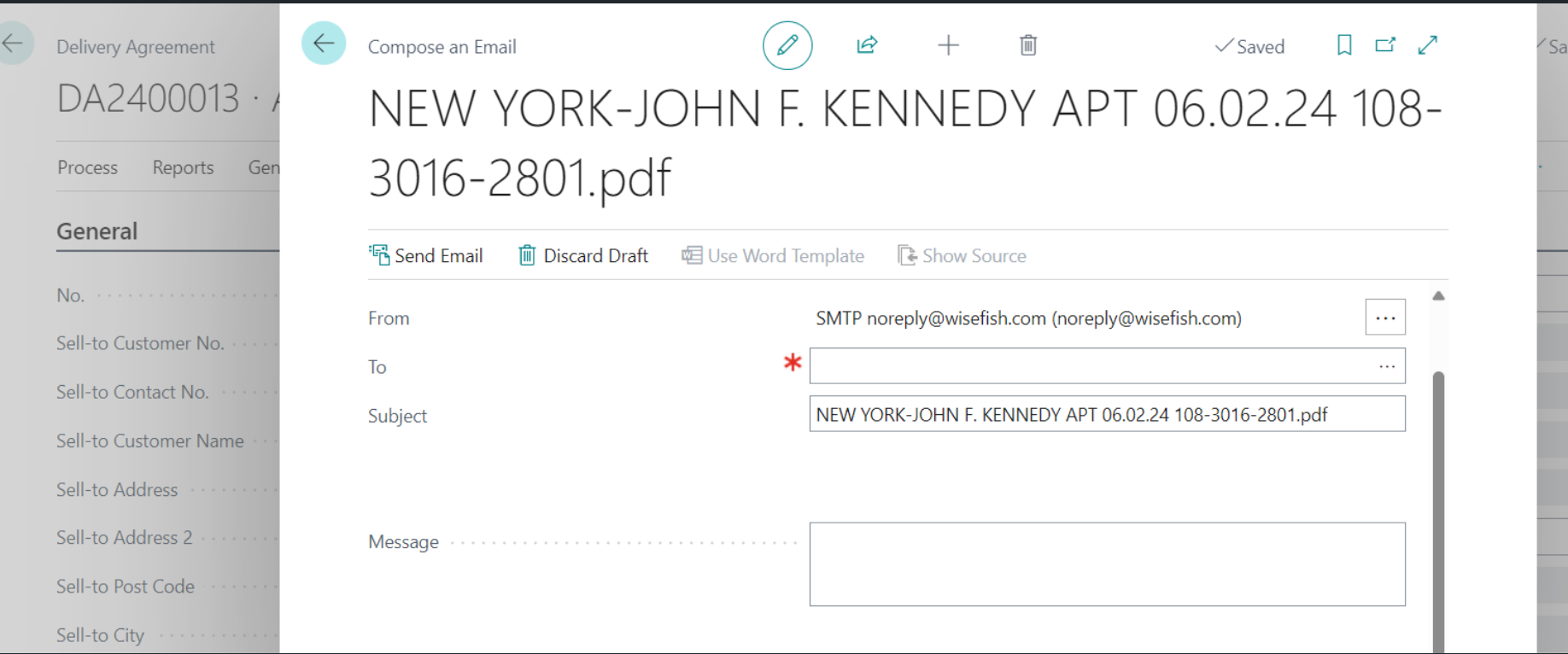Discard the current email draft

click(x=583, y=255)
